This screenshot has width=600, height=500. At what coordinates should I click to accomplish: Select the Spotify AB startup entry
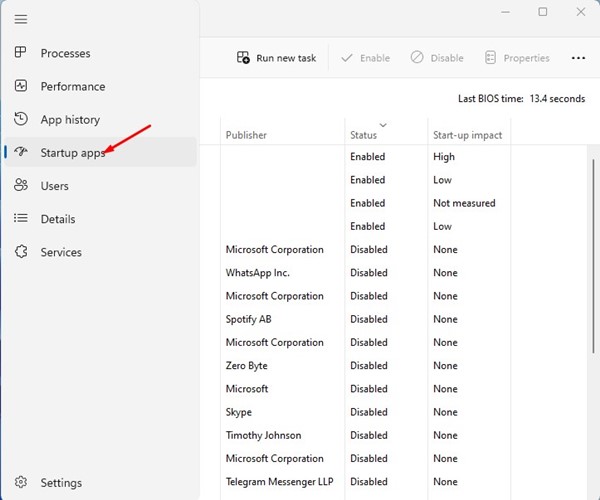(x=249, y=319)
